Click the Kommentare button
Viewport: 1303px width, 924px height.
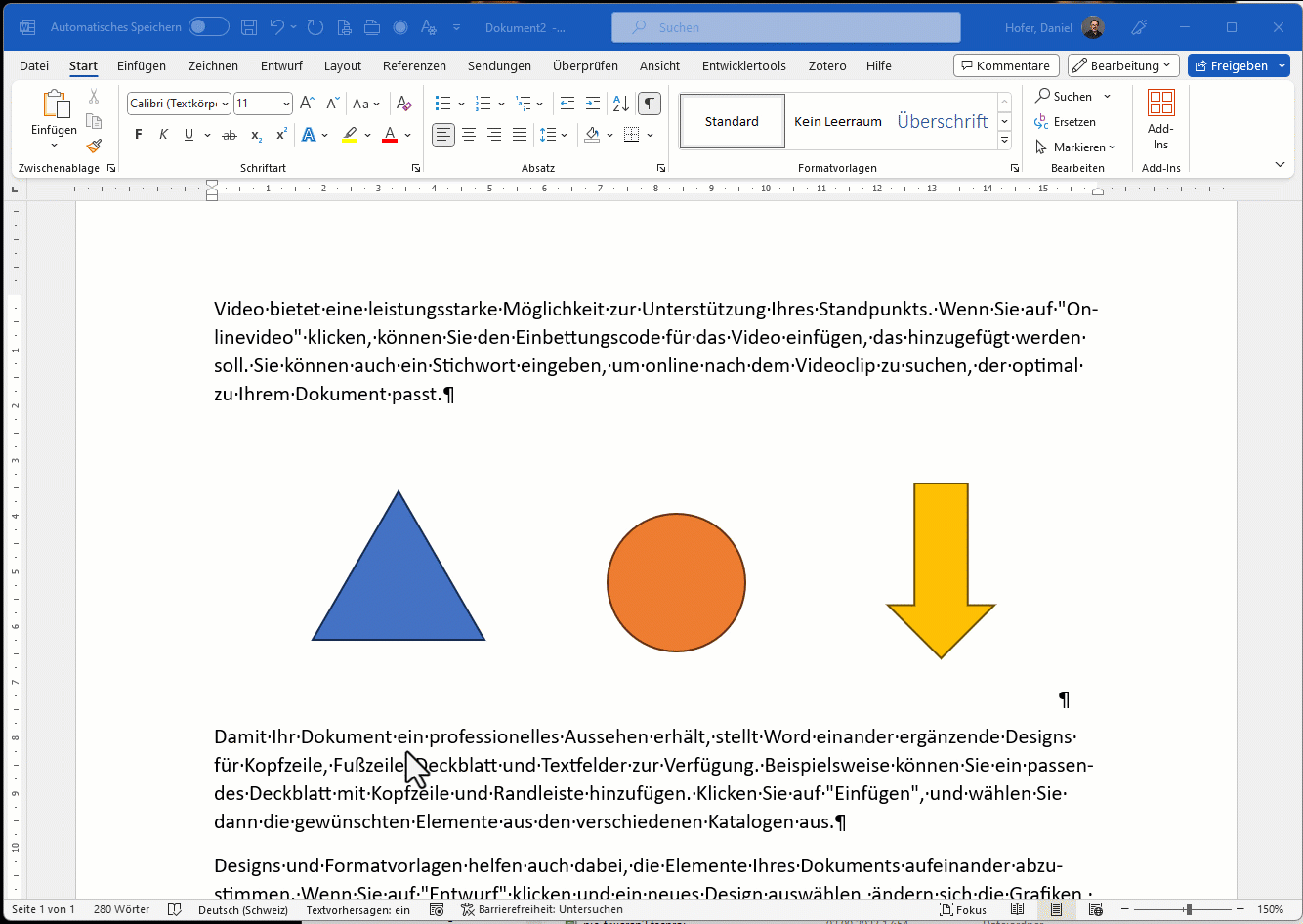(x=1006, y=65)
